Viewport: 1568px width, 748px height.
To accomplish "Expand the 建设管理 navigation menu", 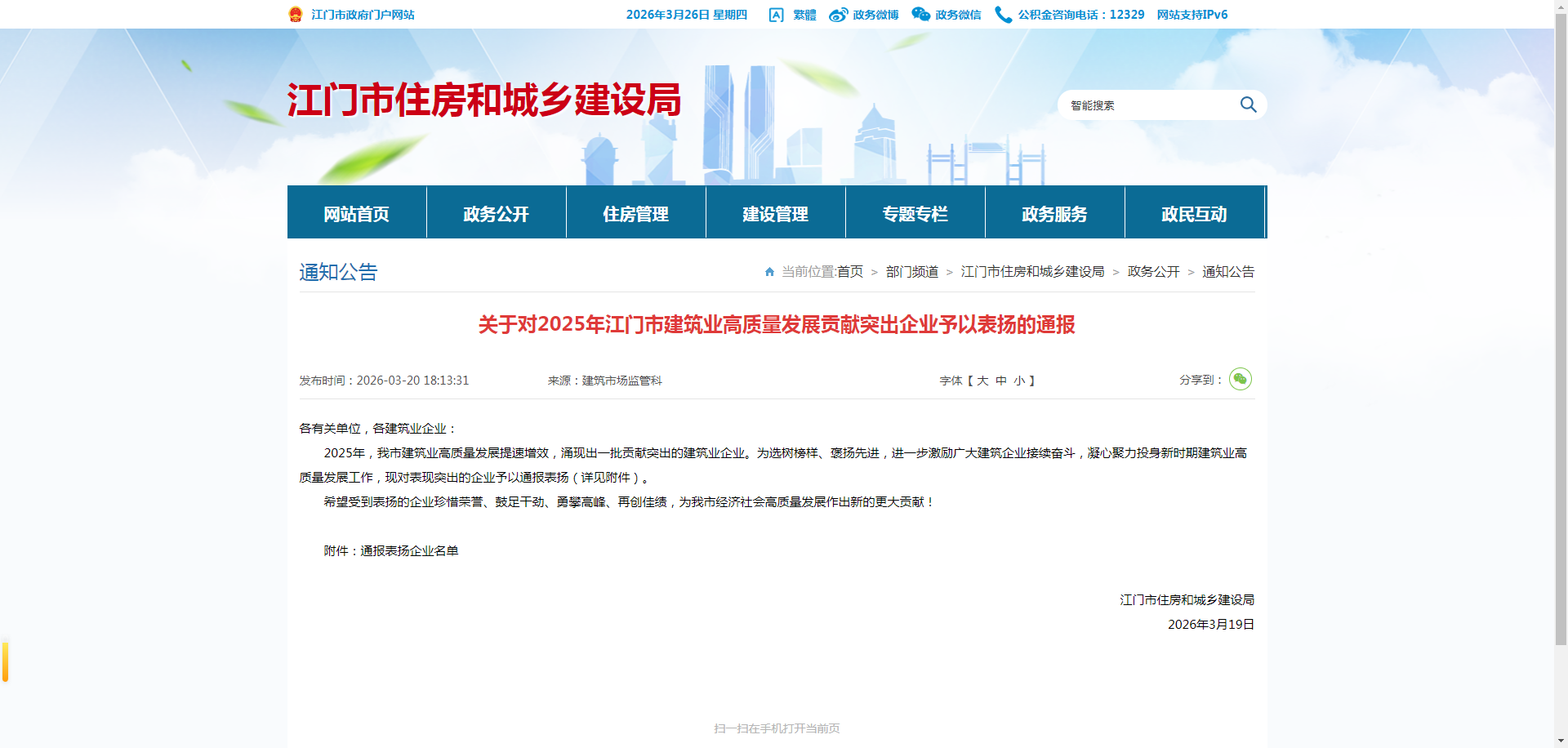I will (775, 213).
